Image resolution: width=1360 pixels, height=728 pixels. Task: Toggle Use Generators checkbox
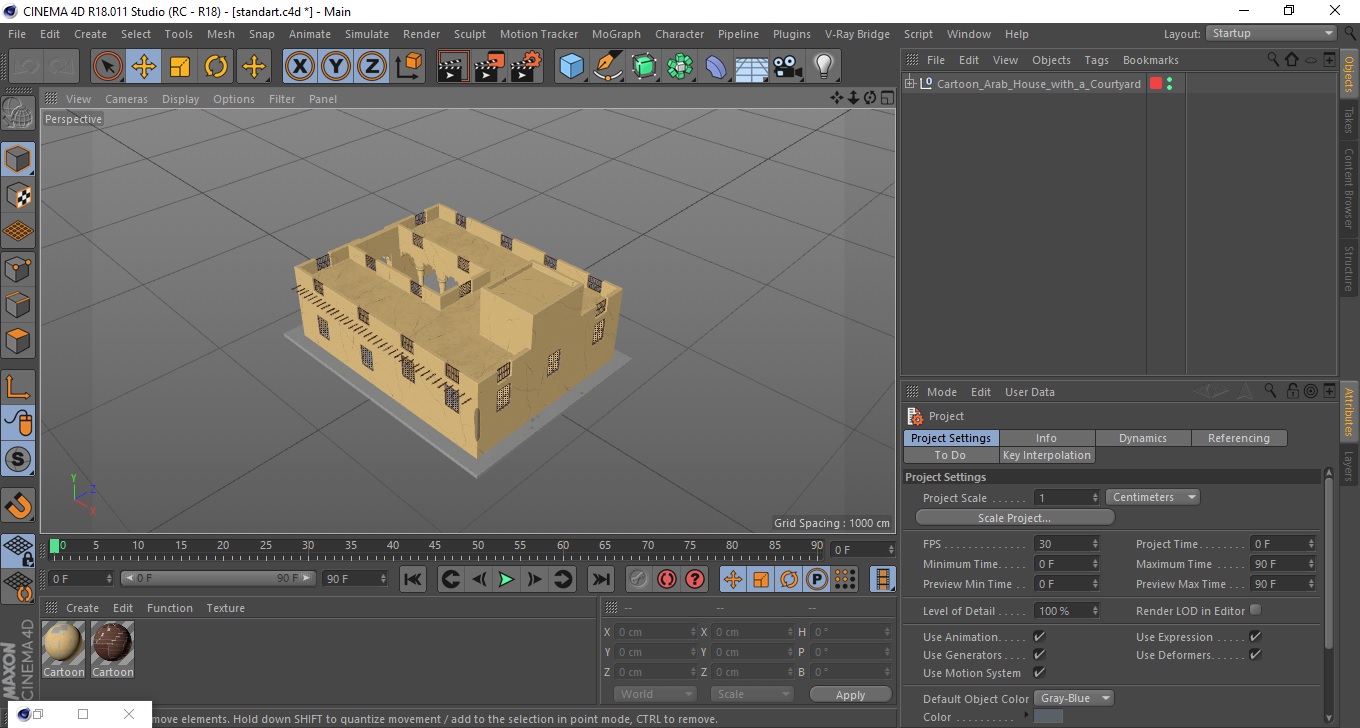1039,655
